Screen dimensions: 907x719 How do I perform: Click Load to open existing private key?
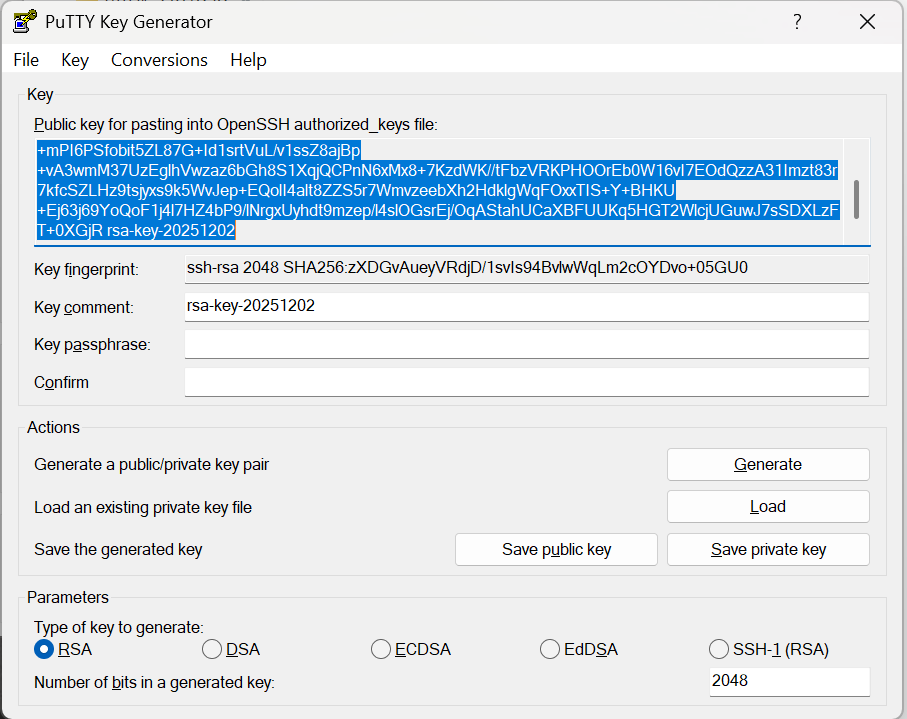[x=768, y=507]
